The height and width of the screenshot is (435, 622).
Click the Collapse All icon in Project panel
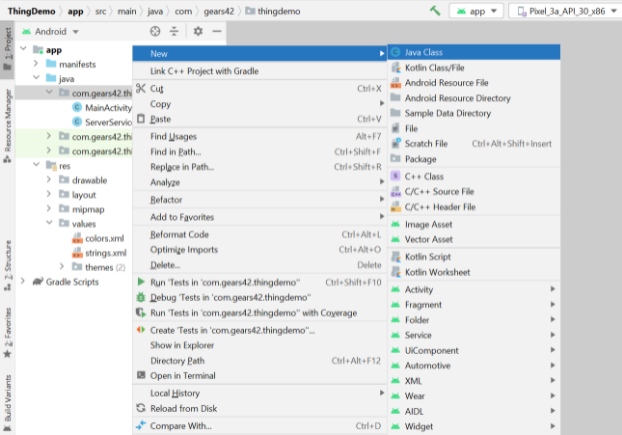pos(174,31)
